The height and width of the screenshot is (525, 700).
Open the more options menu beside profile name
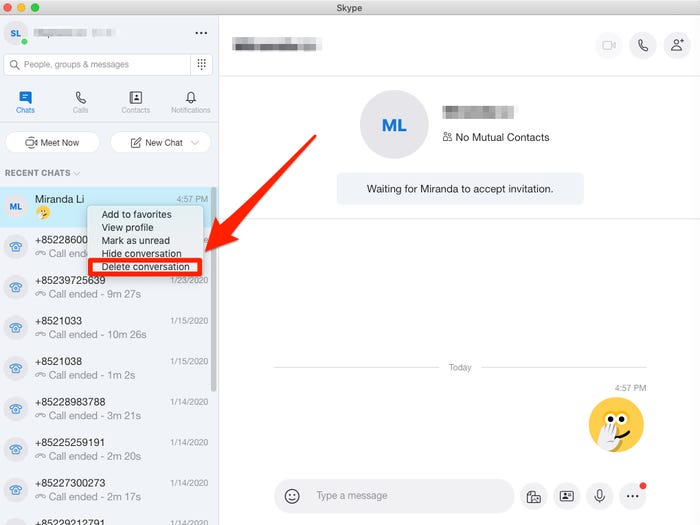pyautogui.click(x=201, y=33)
